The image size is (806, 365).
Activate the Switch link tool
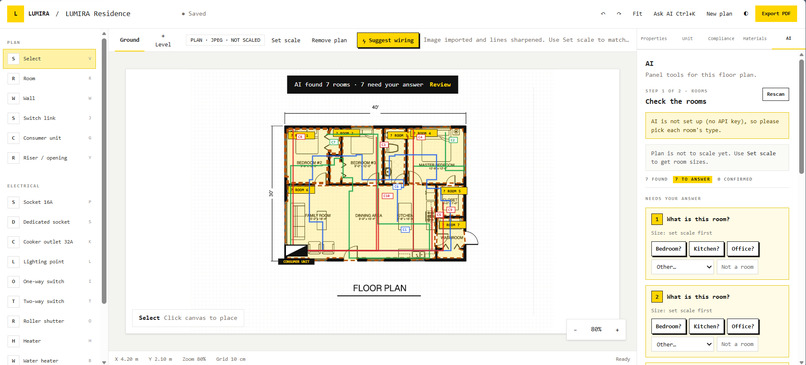click(49, 118)
